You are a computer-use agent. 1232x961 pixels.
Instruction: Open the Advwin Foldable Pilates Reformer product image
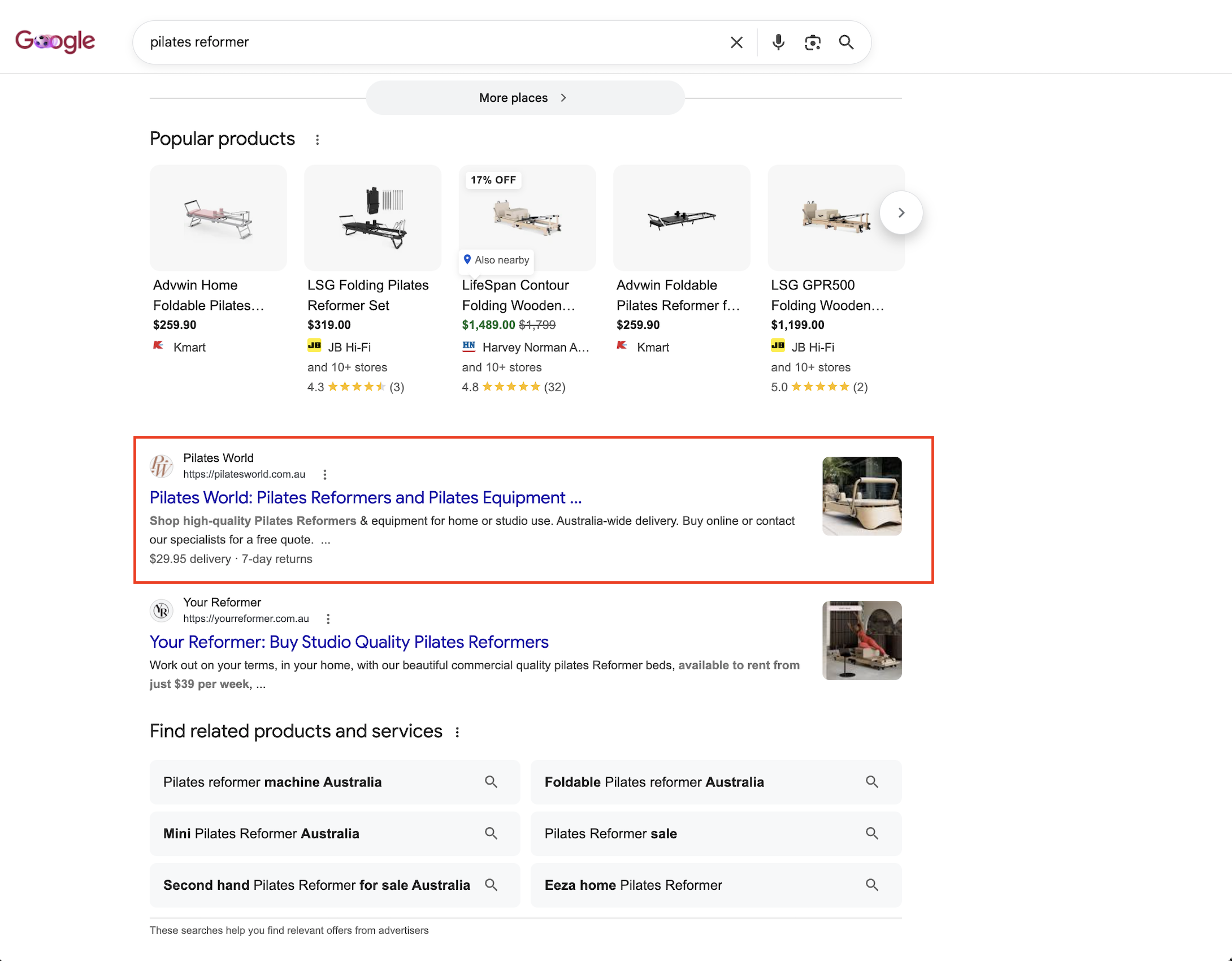pyautogui.click(x=682, y=218)
